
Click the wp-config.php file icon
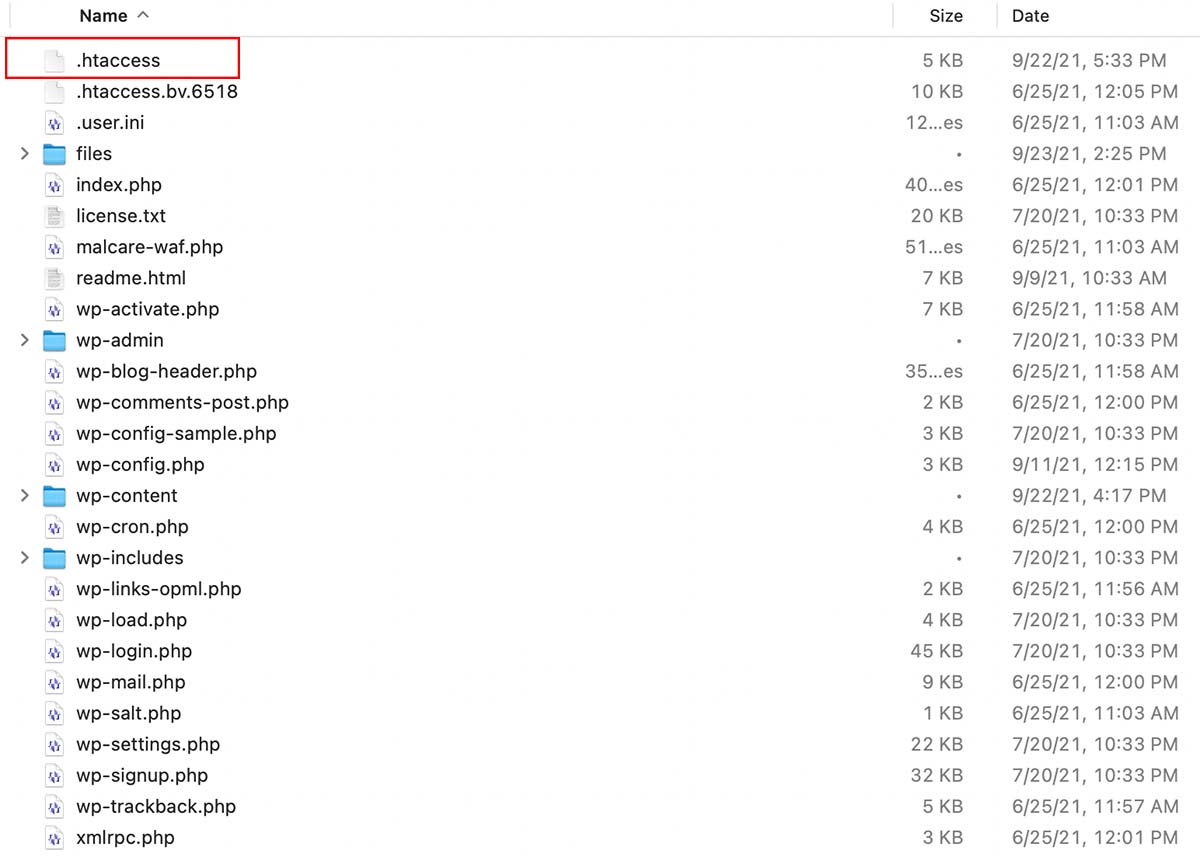(54, 464)
